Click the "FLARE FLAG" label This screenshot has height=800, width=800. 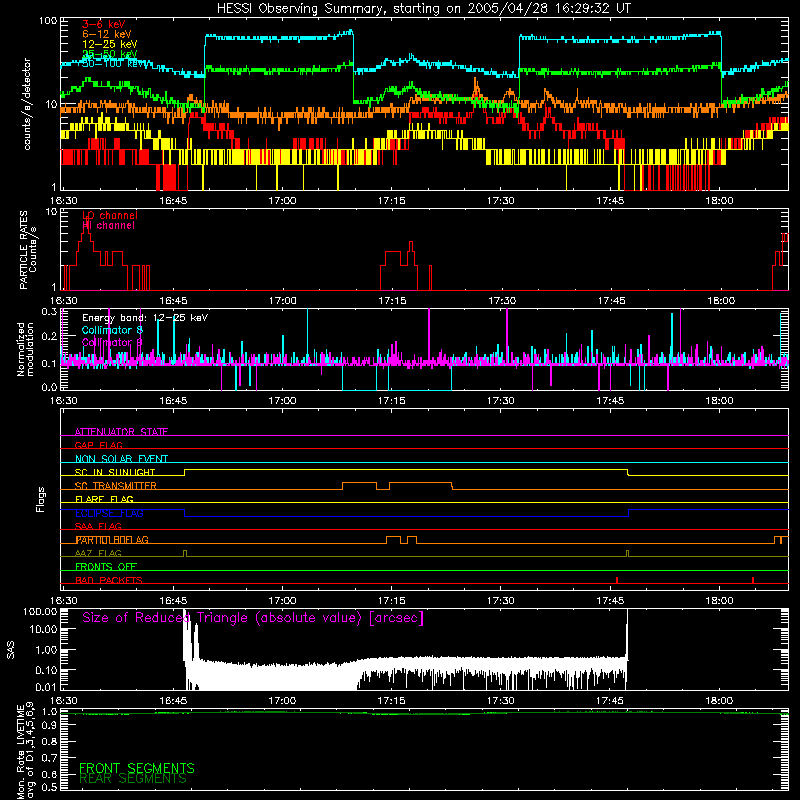pyautogui.click(x=104, y=499)
